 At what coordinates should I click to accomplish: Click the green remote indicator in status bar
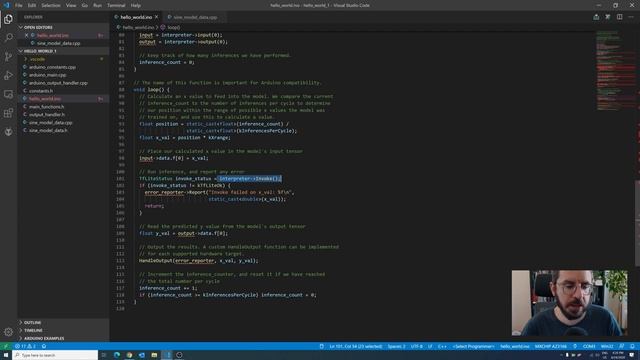pyautogui.click(x=5, y=346)
